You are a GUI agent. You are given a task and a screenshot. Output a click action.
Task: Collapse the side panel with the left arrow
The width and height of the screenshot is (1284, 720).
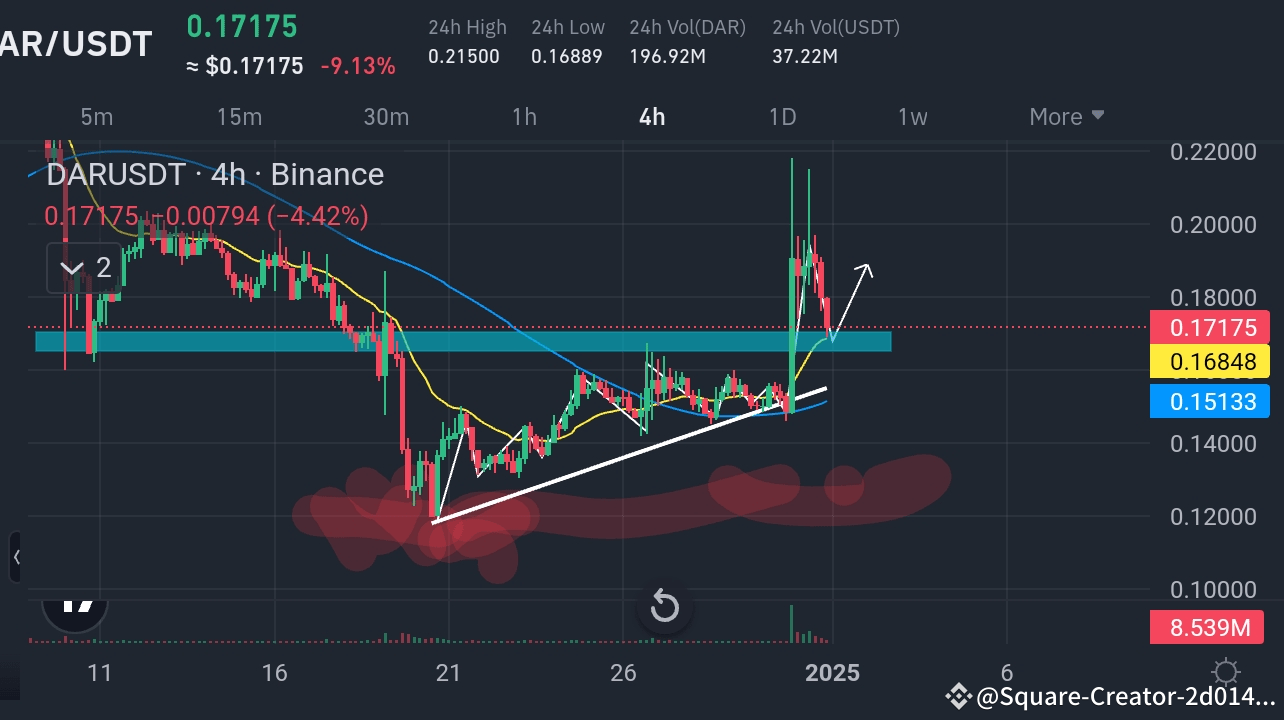(x=17, y=558)
